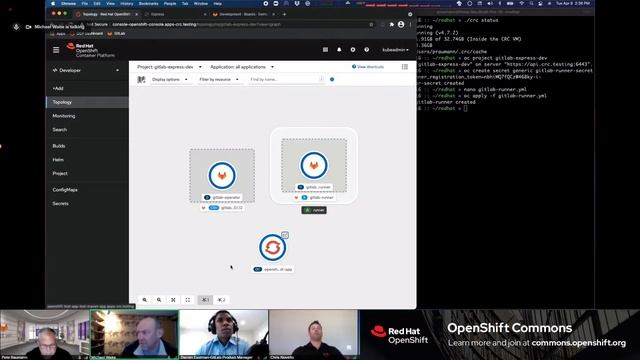Screen dimensions: 640x360
Task: Select Topology in the sidebar
Action: [87, 102]
